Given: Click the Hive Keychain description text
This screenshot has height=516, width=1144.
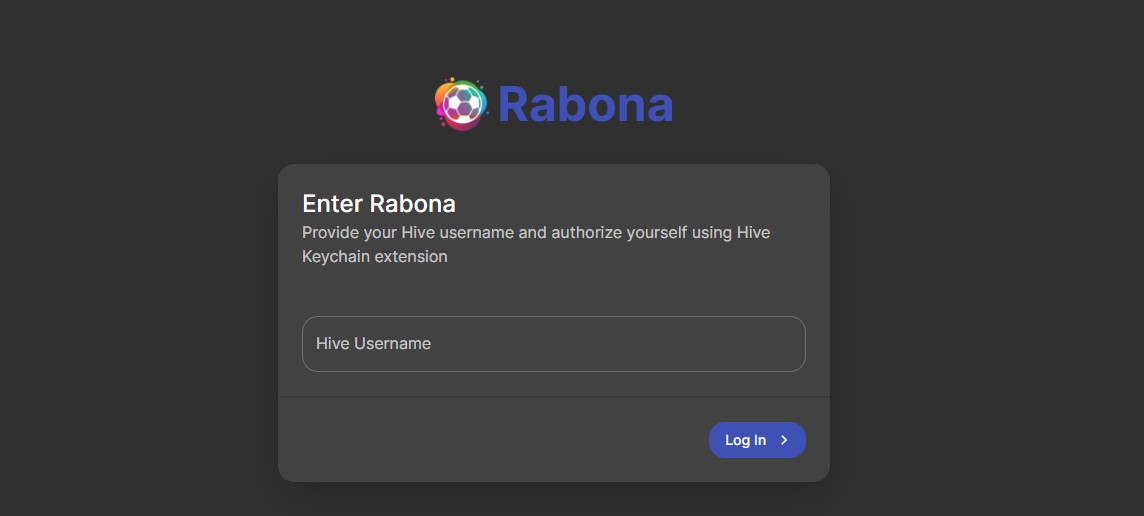Looking at the screenshot, I should [536, 244].
